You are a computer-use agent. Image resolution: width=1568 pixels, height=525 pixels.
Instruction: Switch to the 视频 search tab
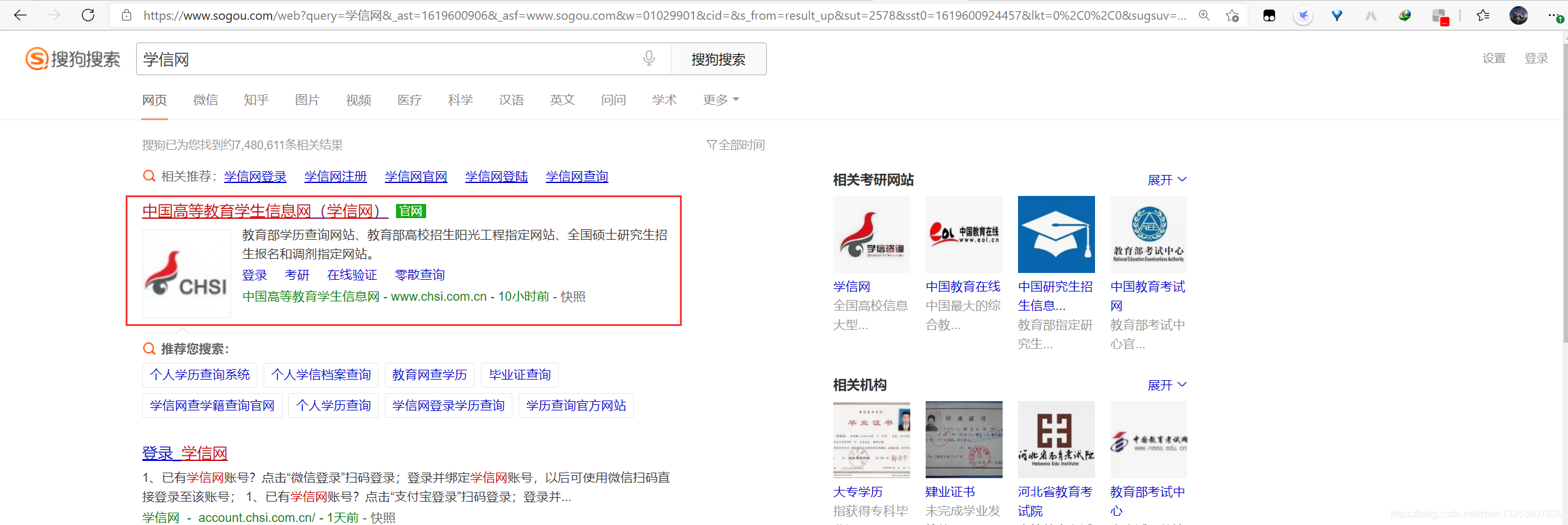click(x=358, y=100)
